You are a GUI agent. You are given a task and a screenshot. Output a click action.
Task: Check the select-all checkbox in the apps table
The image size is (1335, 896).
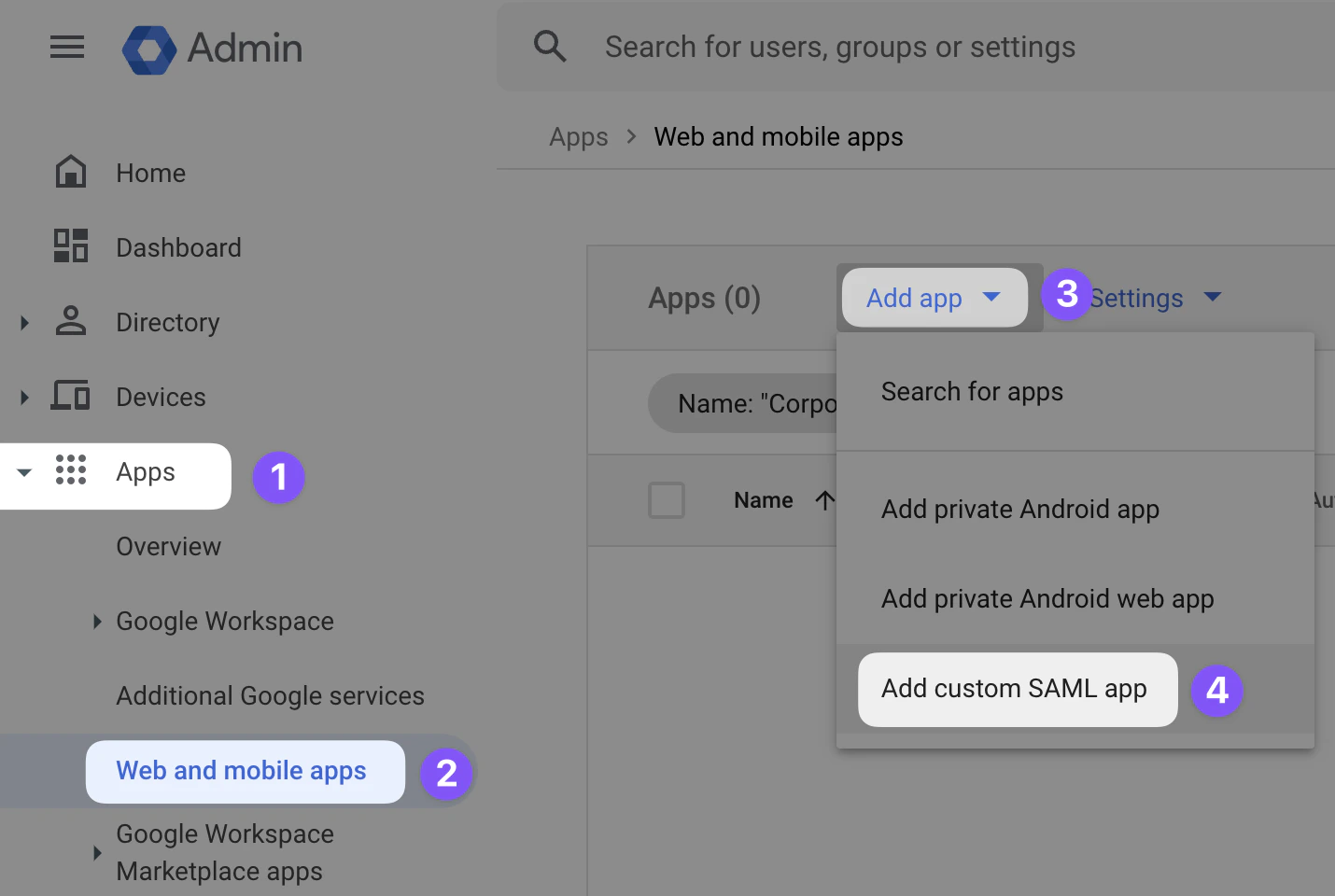tap(667, 500)
